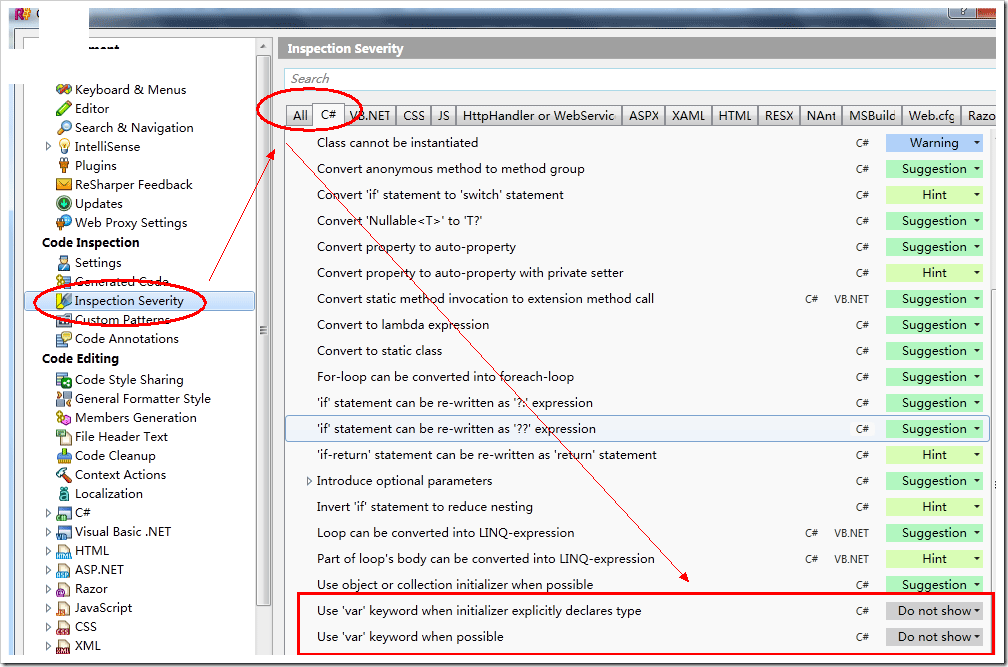Switch to the CSS tab
Screen dimensions: 1008x667
pyautogui.click(x=414, y=116)
